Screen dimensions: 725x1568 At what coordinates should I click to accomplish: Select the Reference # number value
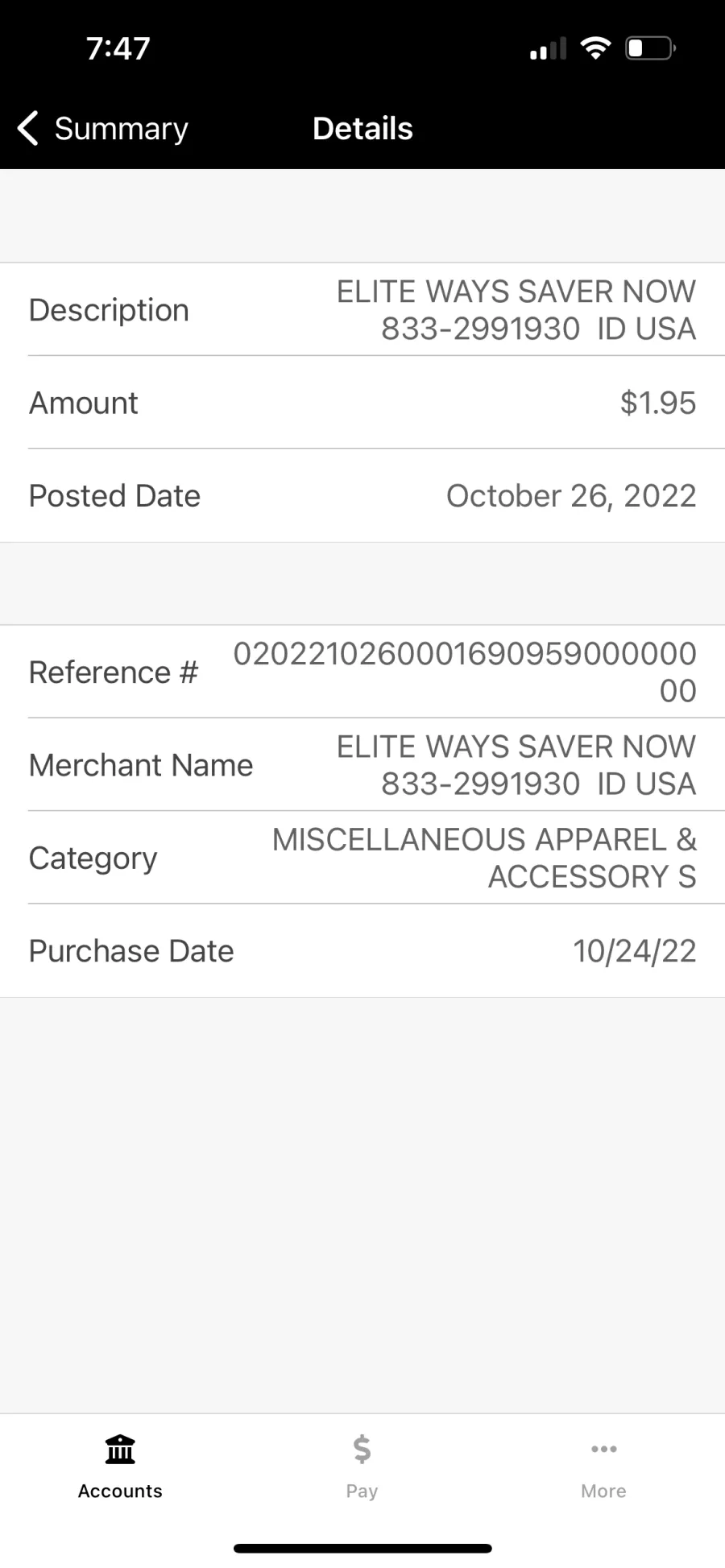pyautogui.click(x=465, y=672)
